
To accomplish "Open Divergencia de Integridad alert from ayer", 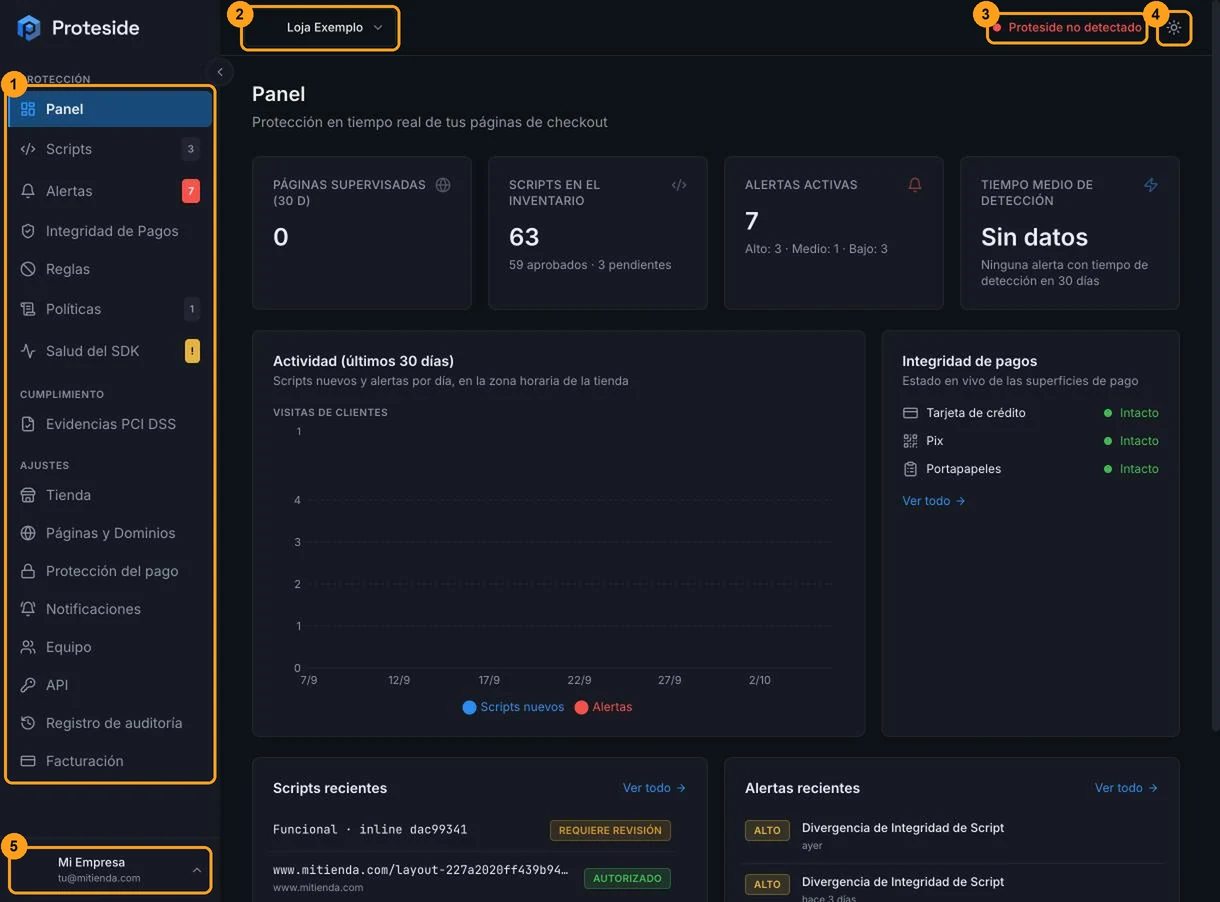I will pos(951,835).
